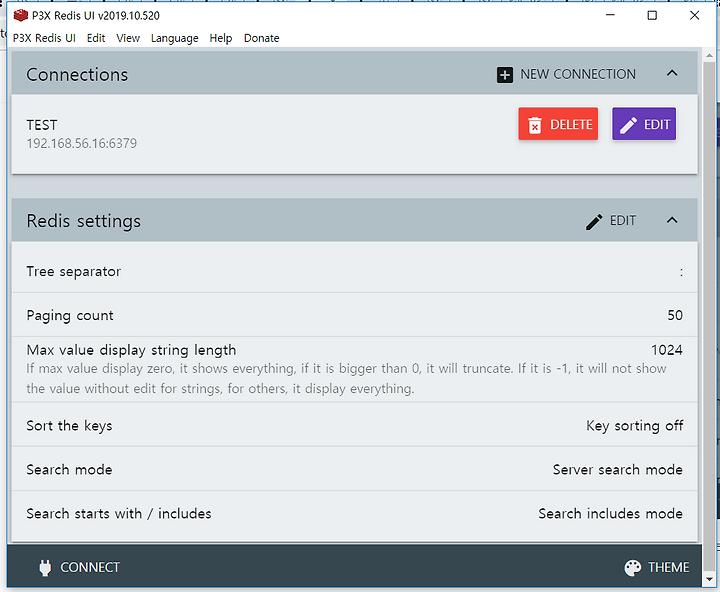Click the Paging count value 50
The width and height of the screenshot is (720, 592).
(x=675, y=315)
